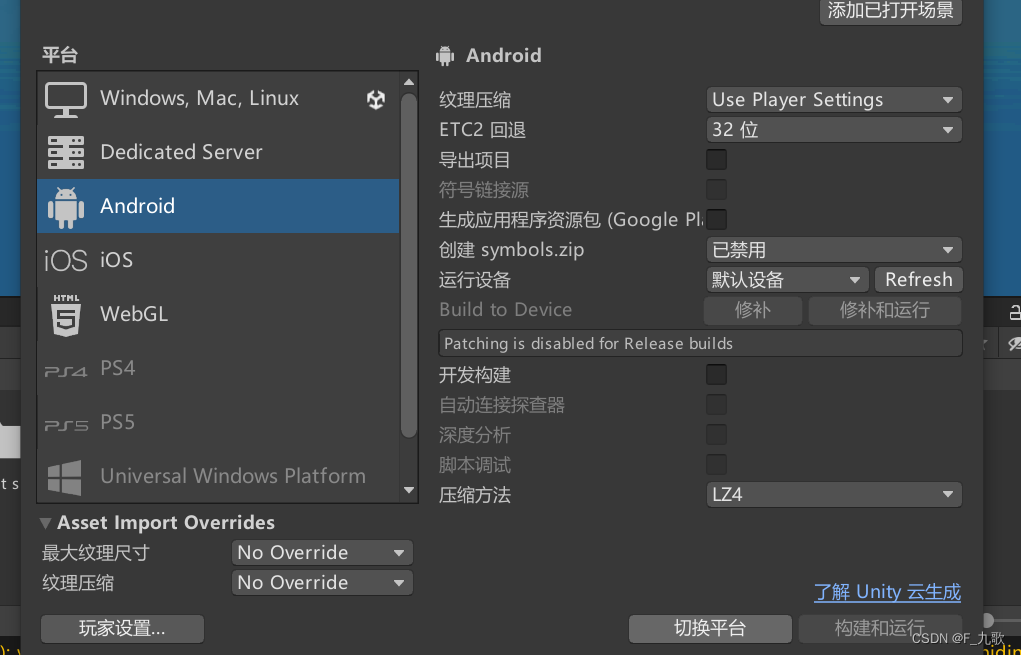Select the PS4 platform label
The width and height of the screenshot is (1021, 655).
coord(118,368)
